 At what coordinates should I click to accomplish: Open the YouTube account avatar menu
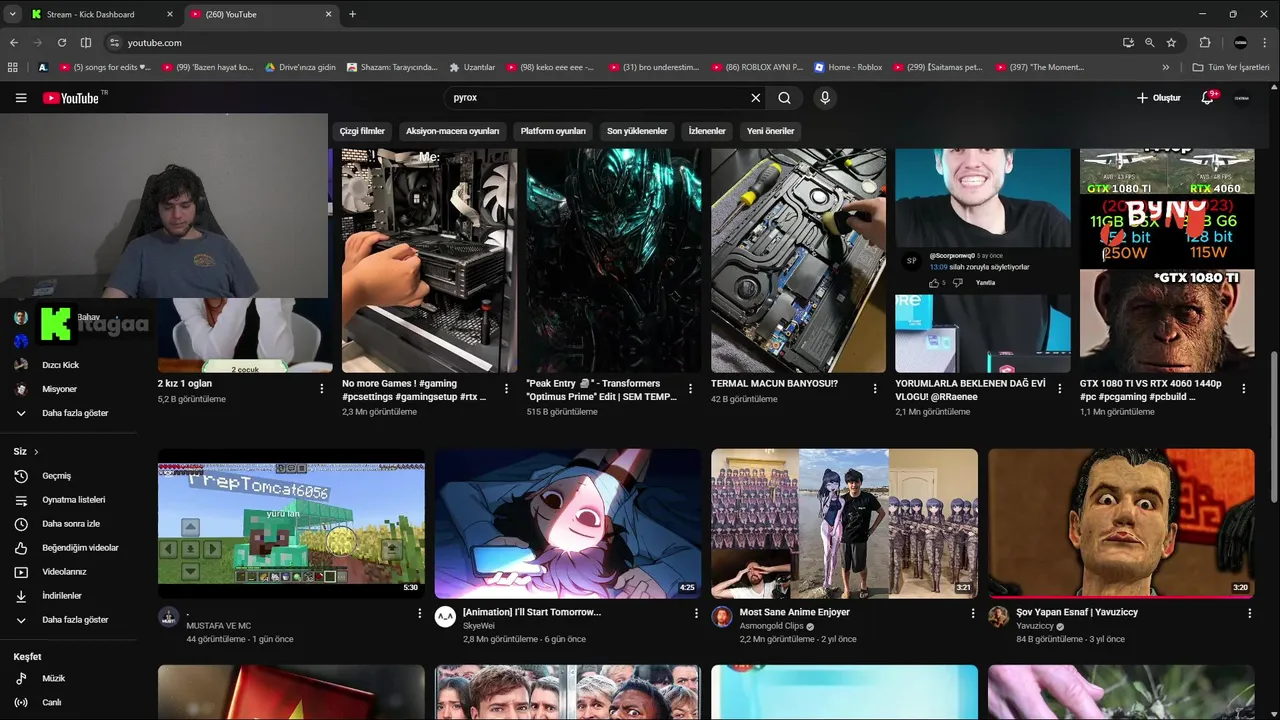(x=1242, y=98)
